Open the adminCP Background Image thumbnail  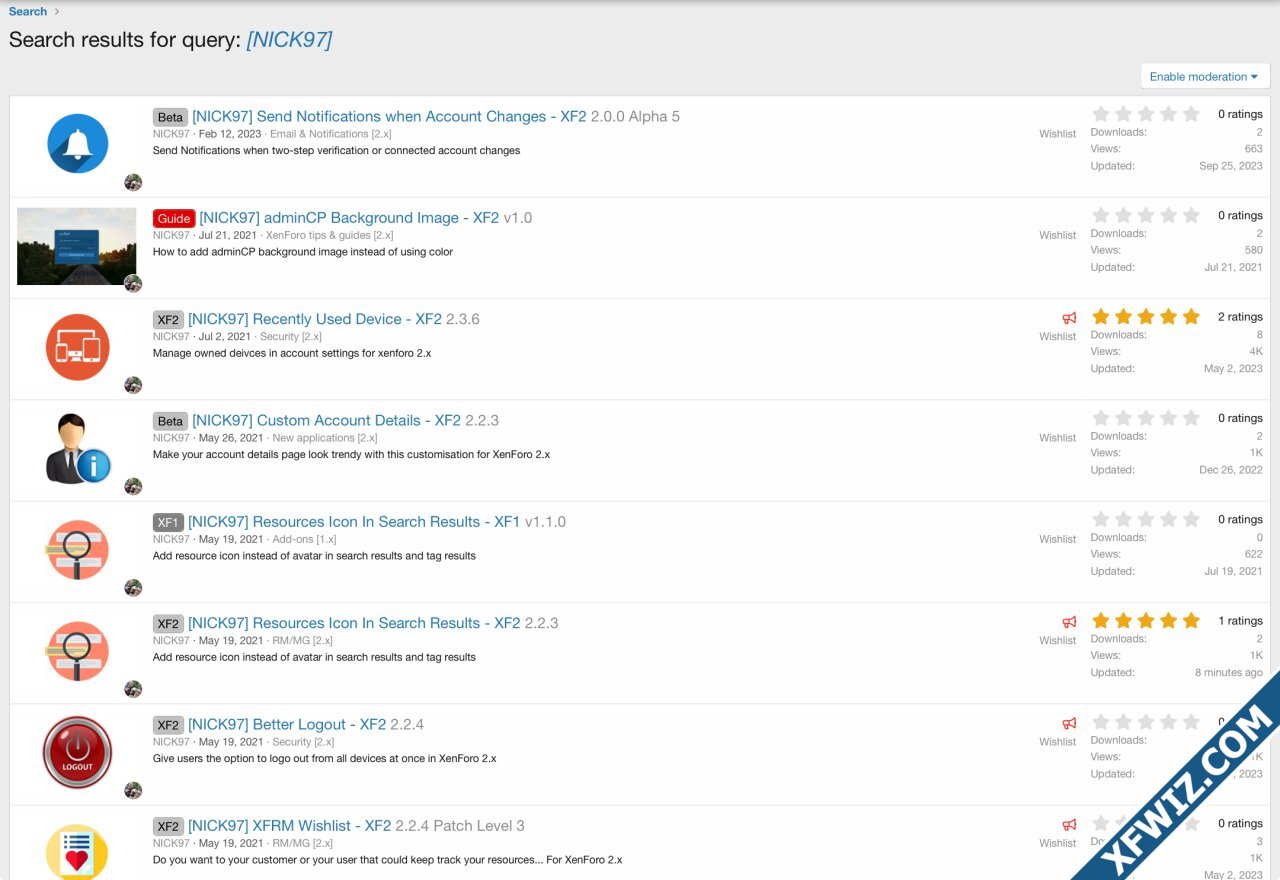[x=77, y=246]
